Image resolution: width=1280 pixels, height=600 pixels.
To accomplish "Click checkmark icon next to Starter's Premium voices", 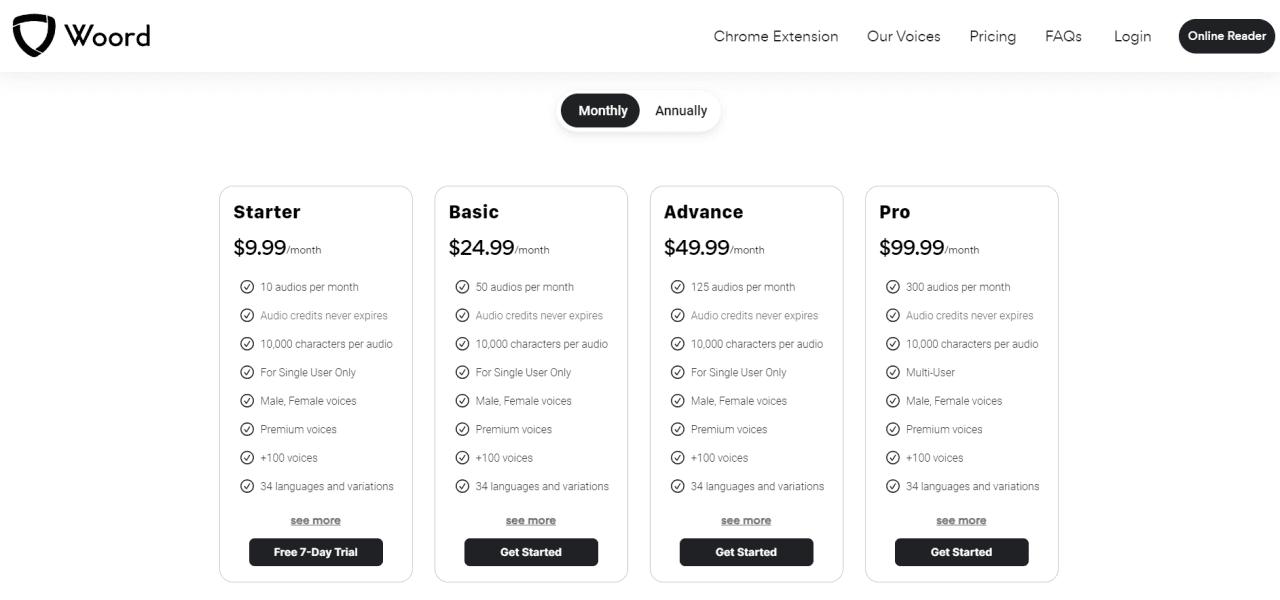I will (247, 429).
